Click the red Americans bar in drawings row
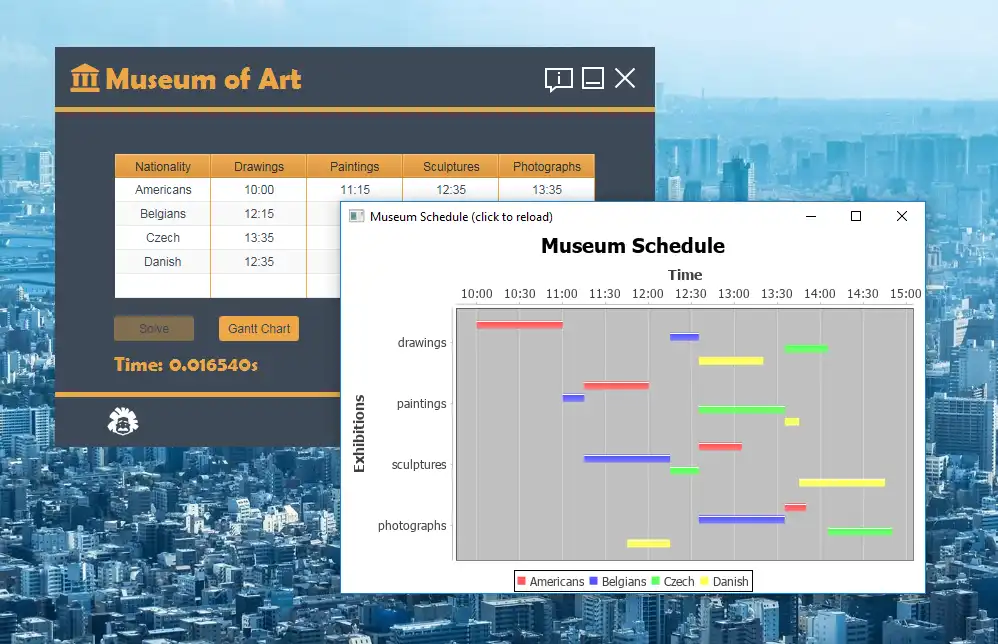 coord(519,325)
